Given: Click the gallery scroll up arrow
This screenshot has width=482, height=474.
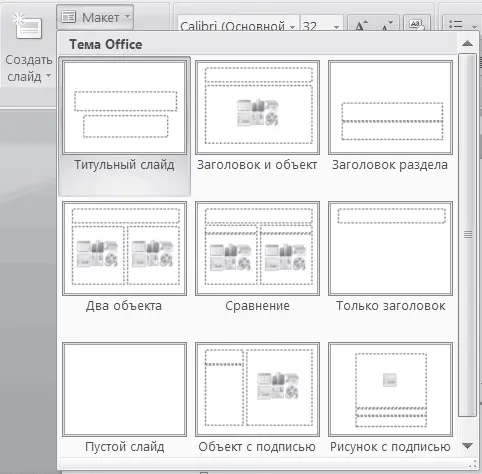Looking at the screenshot, I should (467, 43).
